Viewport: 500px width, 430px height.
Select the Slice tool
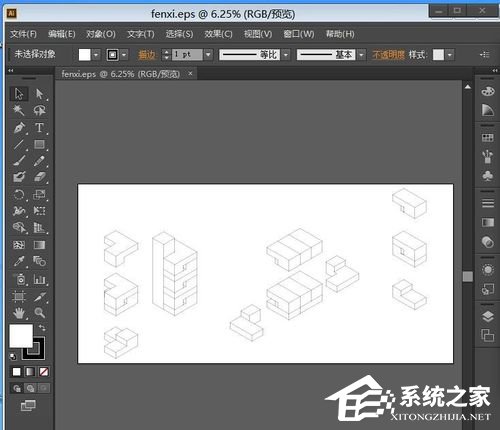pyautogui.click(x=39, y=296)
